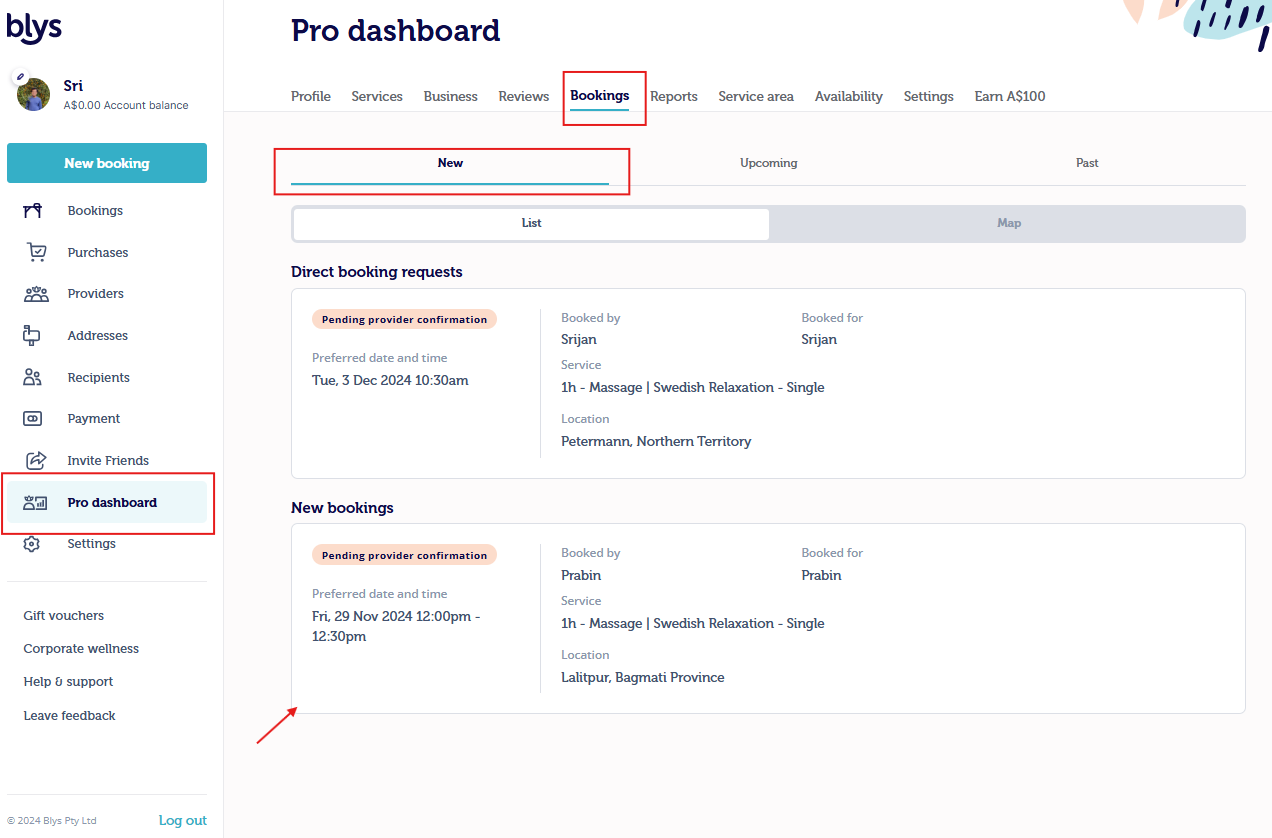Click Leave feedback link

pos(69,716)
